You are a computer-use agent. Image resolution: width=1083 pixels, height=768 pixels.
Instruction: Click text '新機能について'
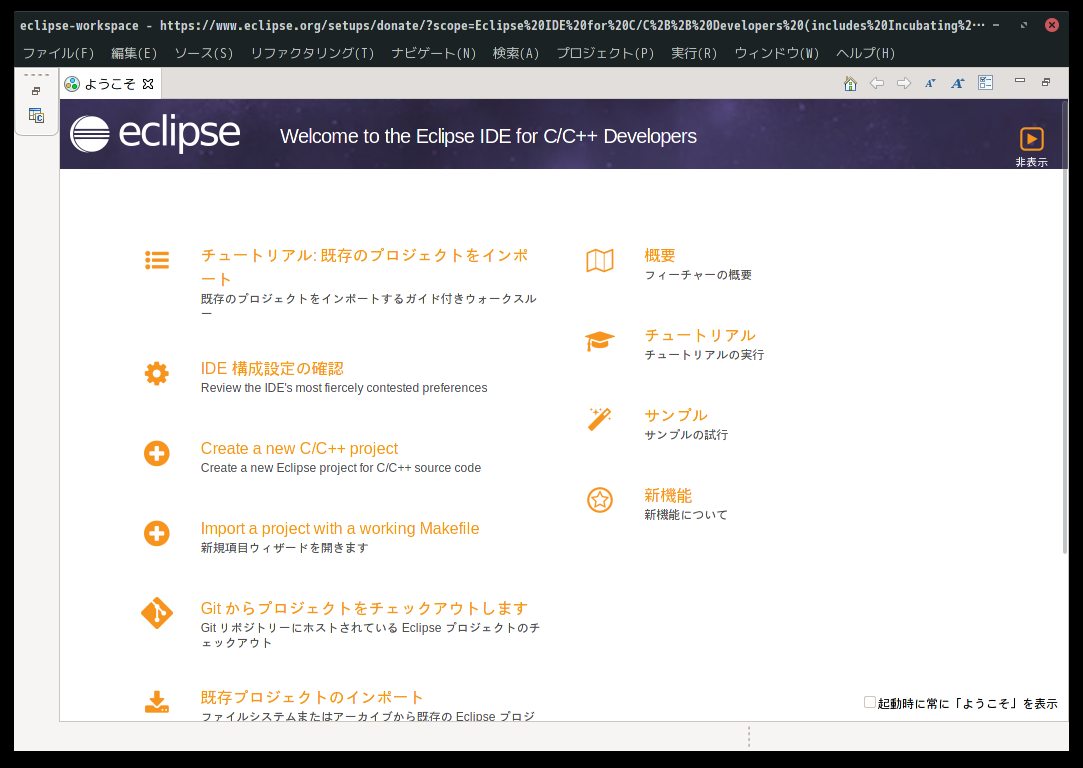click(686, 515)
